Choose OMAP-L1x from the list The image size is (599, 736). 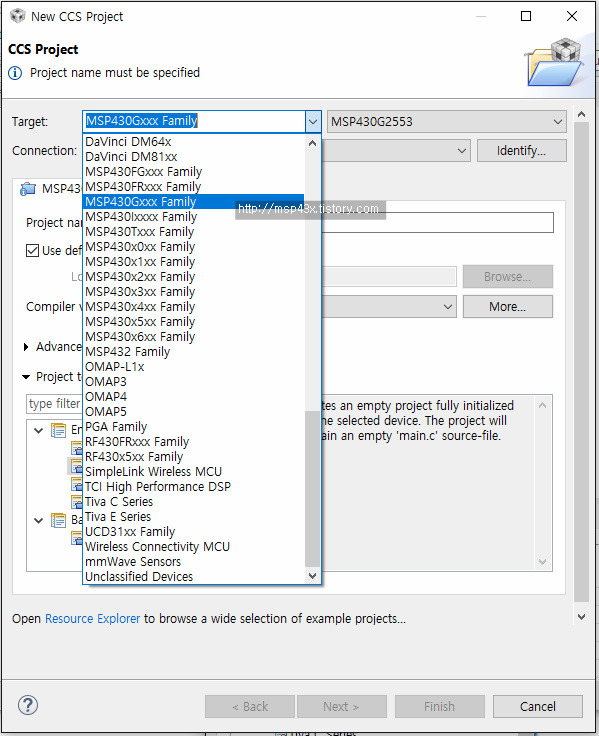tap(193, 367)
